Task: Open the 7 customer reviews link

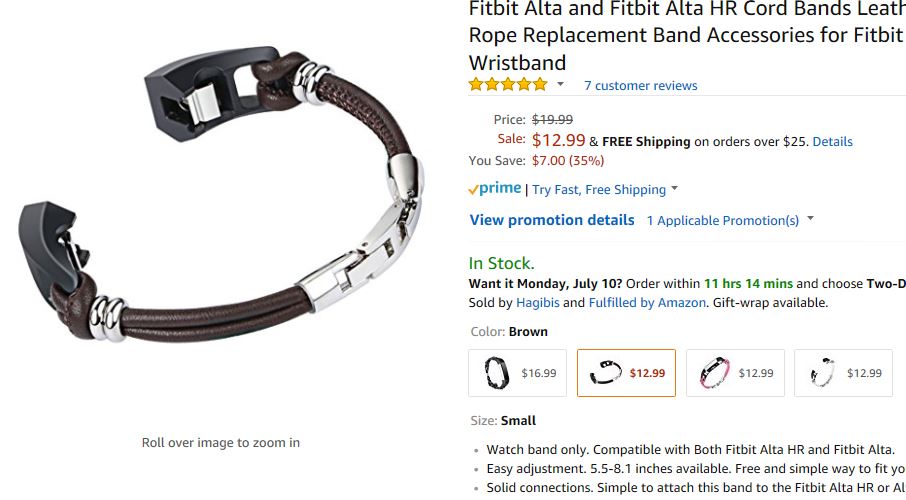Action: (640, 86)
